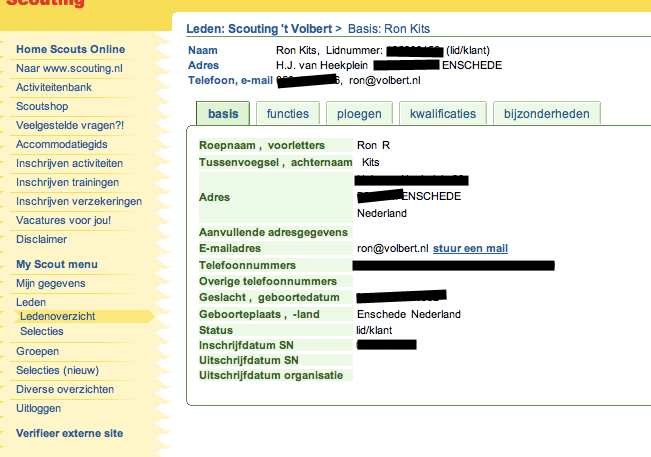Switch to the bijzonderheden tab
Screen dimensions: 651x457
click(546, 113)
